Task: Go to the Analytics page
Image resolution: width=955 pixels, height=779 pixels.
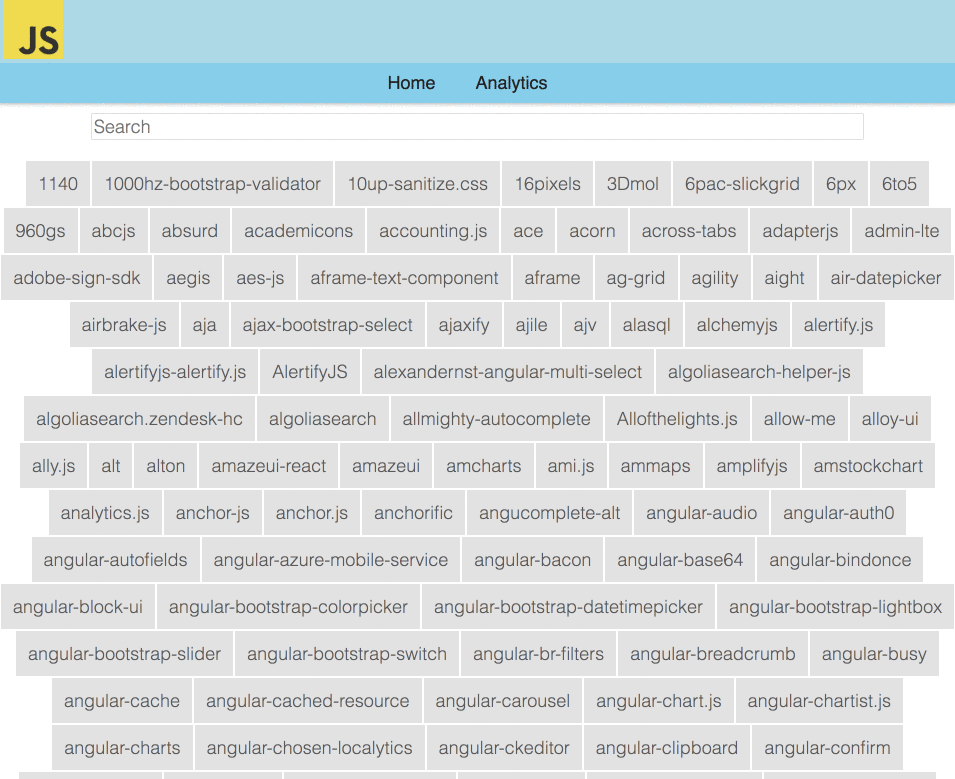Action: (x=511, y=83)
